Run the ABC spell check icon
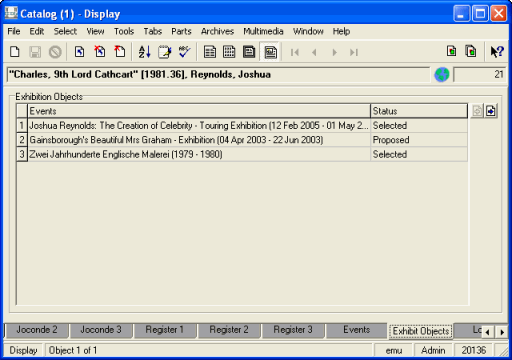The height and width of the screenshot is (360, 512). pyautogui.click(x=185, y=52)
